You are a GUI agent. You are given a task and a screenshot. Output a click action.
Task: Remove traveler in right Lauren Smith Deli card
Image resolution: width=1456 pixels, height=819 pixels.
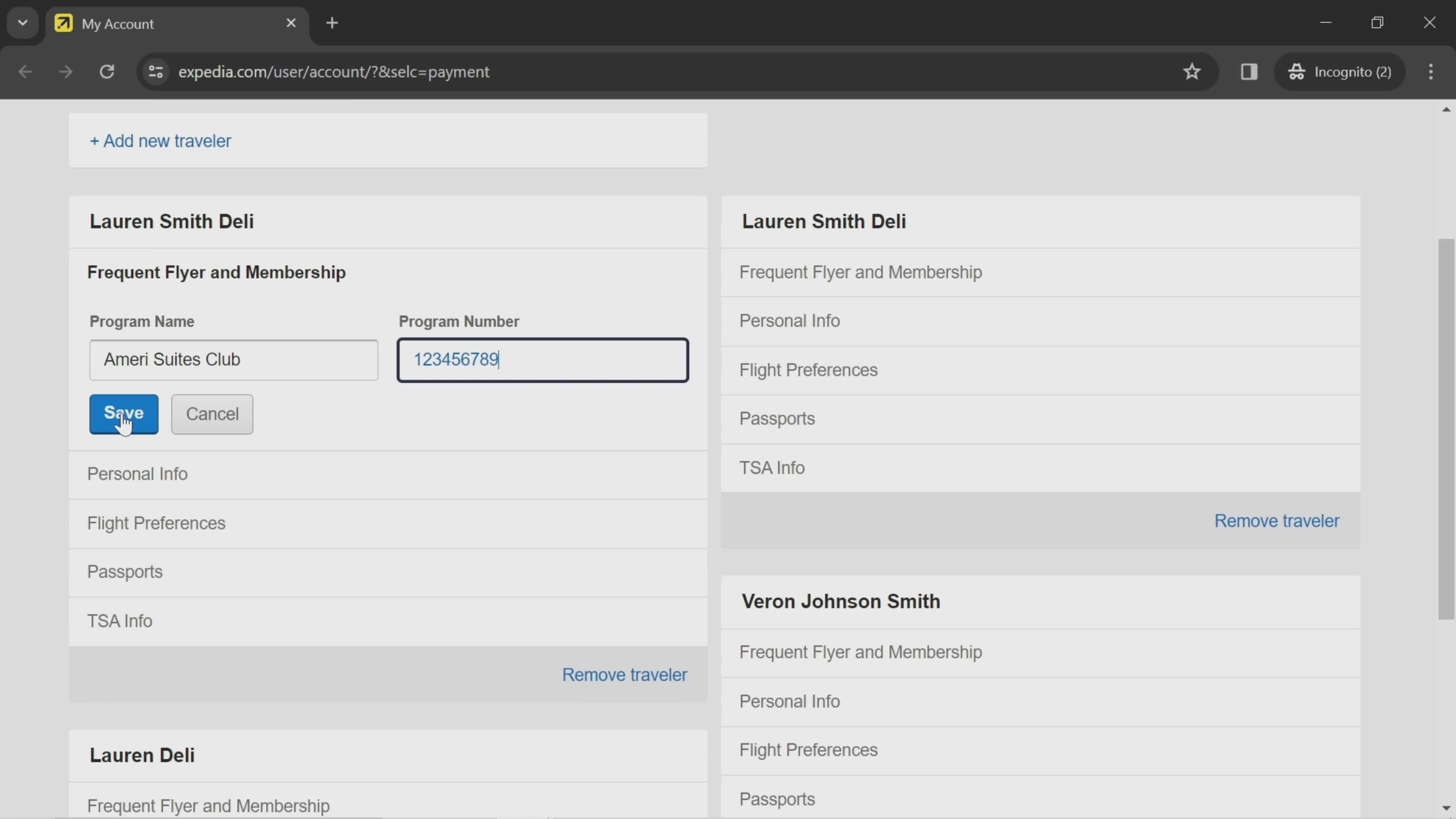(x=1277, y=521)
